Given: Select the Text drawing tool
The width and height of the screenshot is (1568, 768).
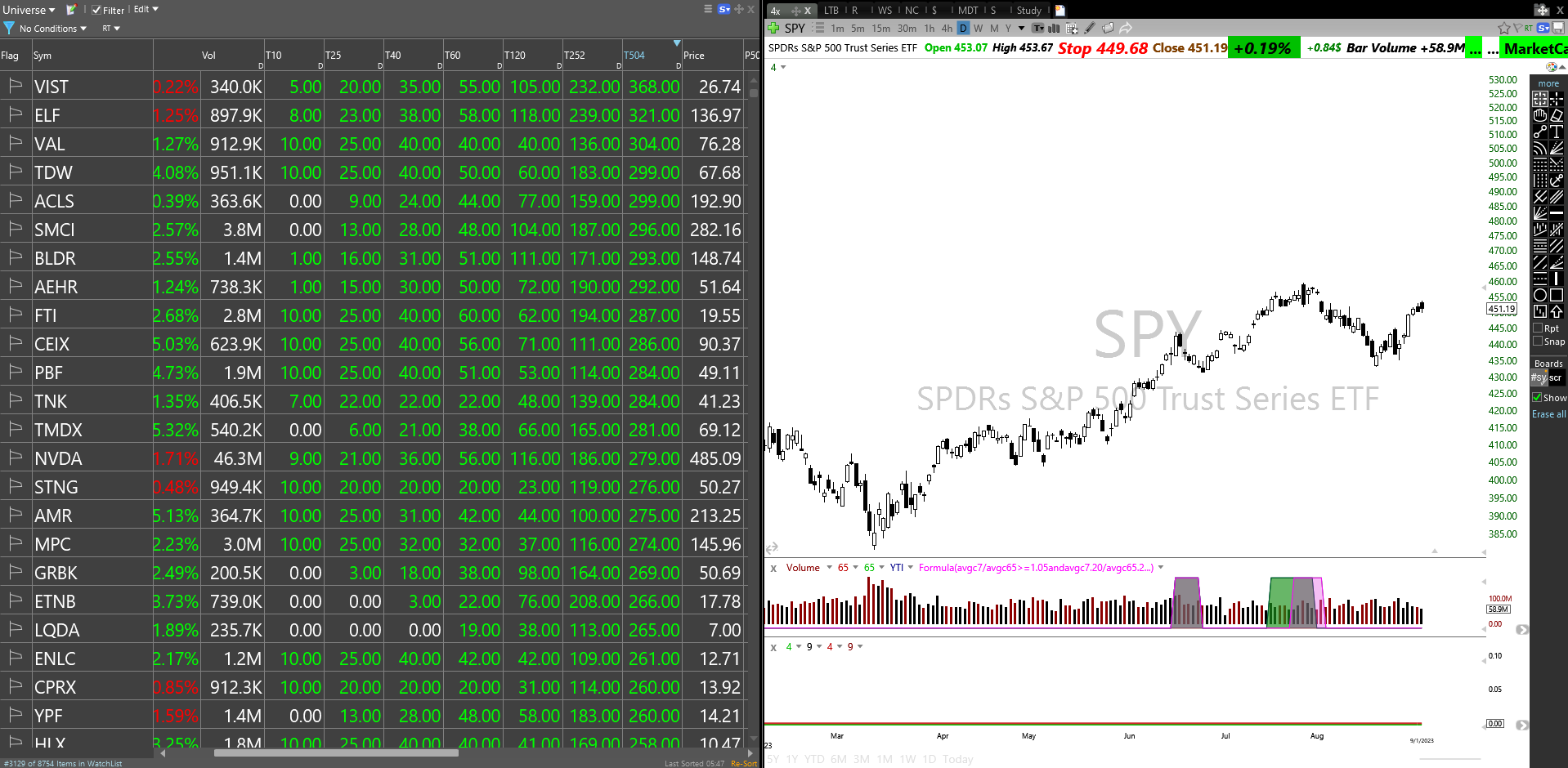Looking at the screenshot, I should click(x=1557, y=132).
